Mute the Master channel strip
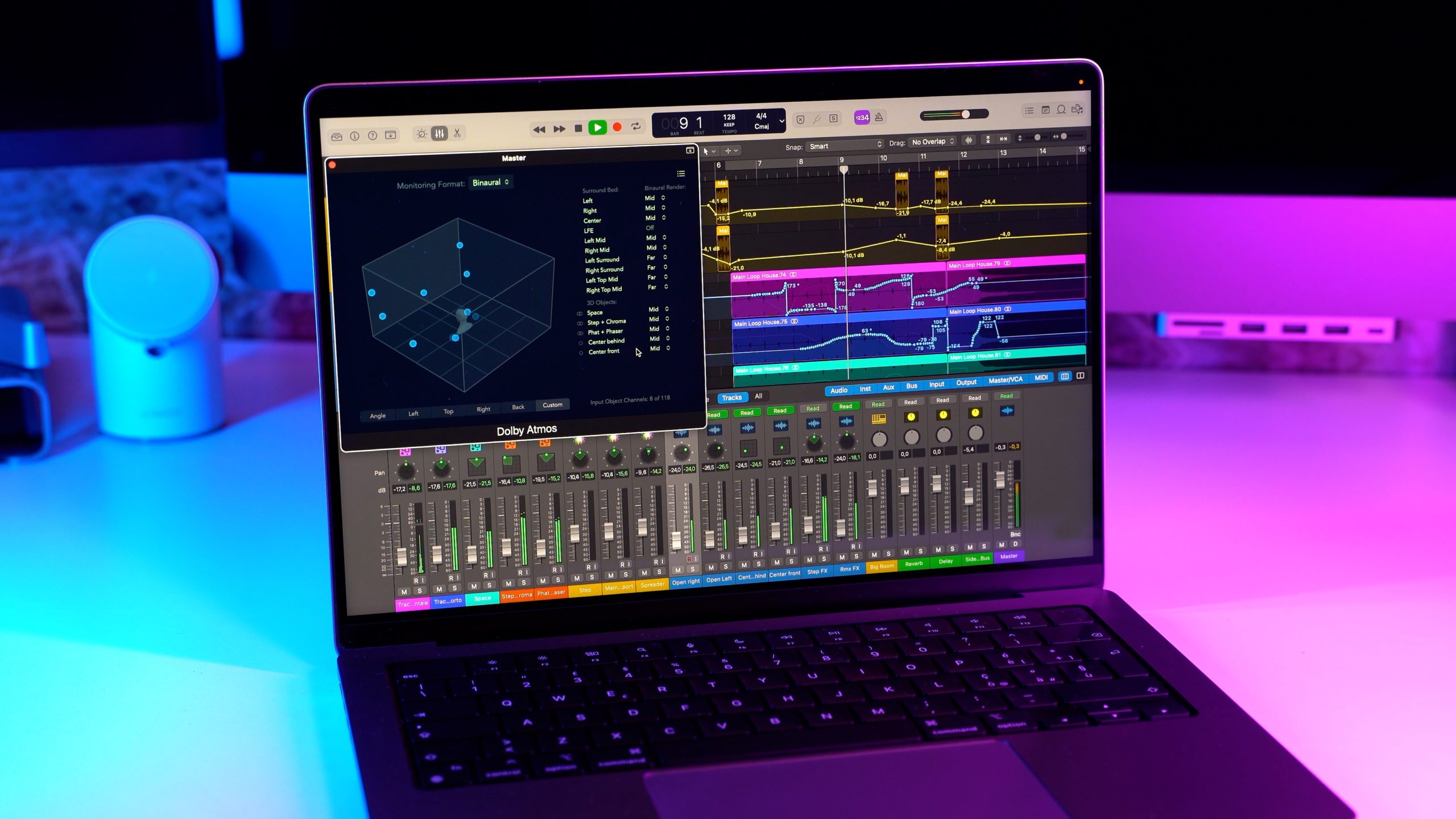Viewport: 1456px width, 819px height. click(x=1002, y=545)
